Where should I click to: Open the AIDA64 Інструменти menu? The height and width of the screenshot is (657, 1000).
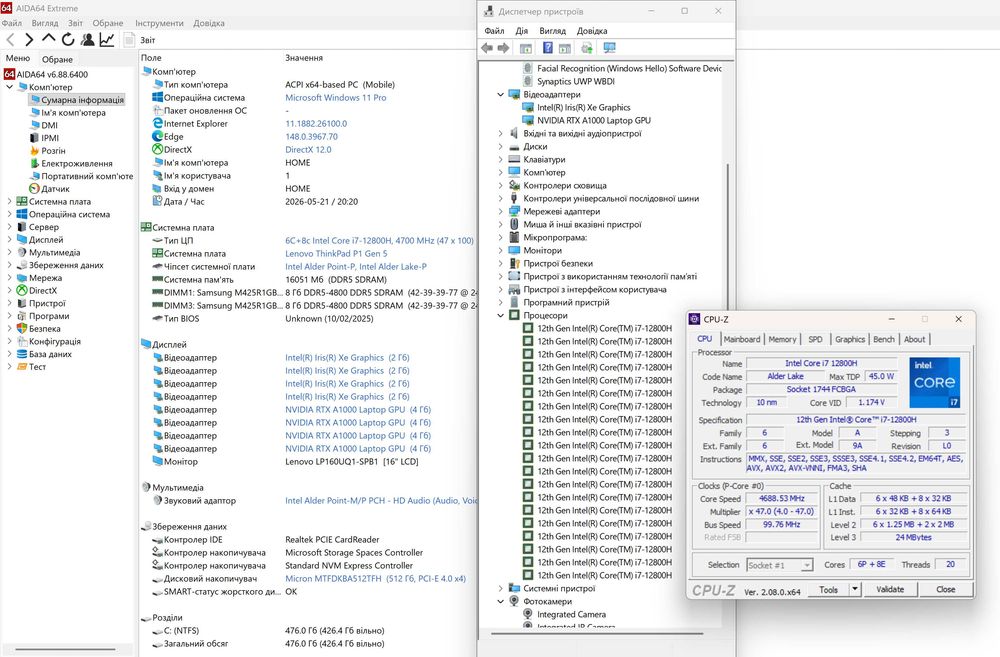pos(159,23)
